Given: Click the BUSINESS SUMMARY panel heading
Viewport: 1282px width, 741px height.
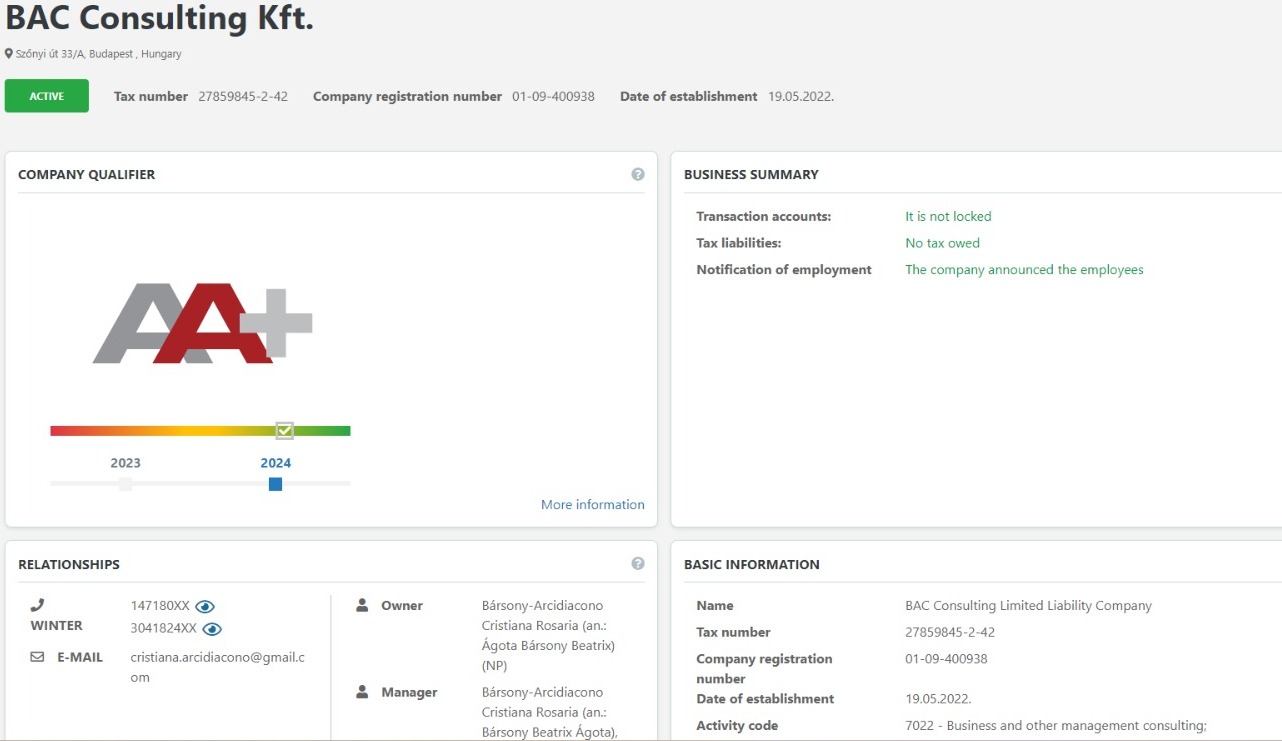Looking at the screenshot, I should [751, 175].
